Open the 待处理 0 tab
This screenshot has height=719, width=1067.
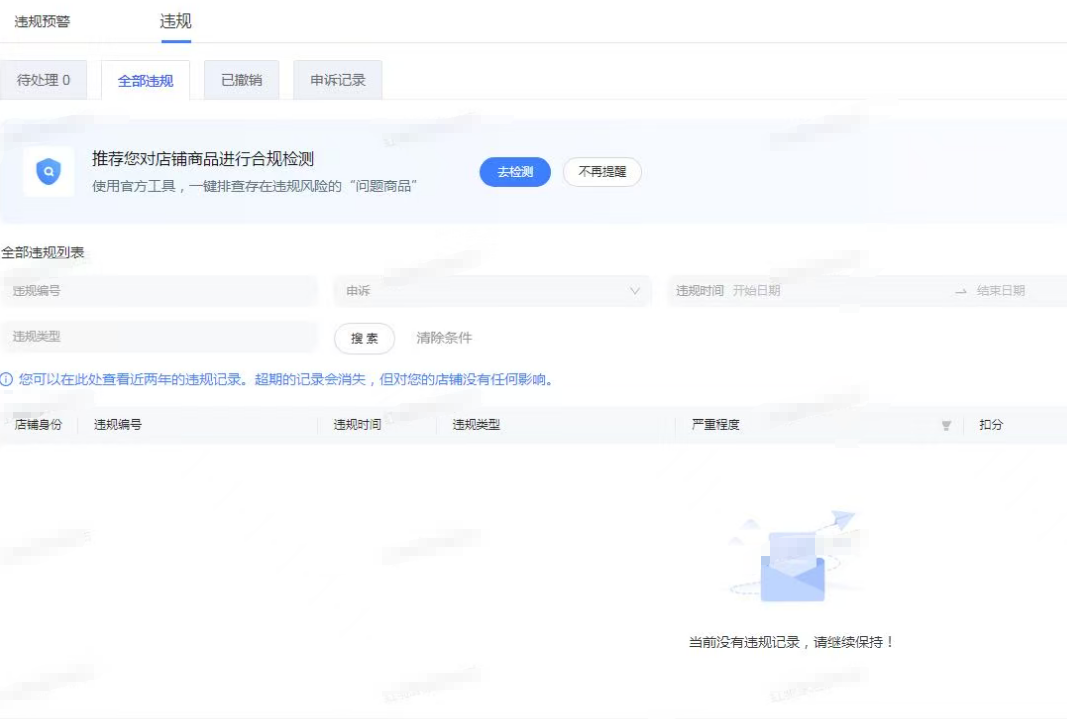point(43,80)
